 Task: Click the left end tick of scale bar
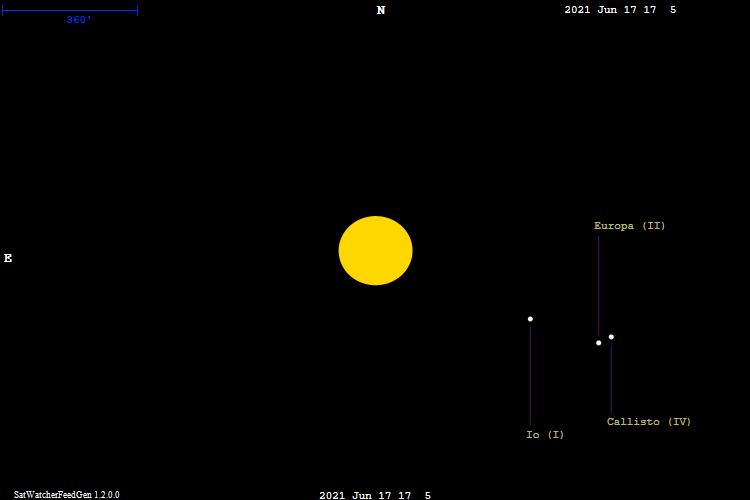click(3, 11)
